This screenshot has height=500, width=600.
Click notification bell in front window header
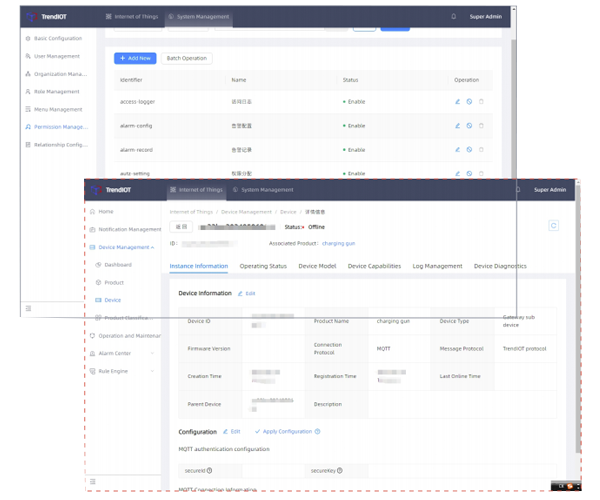(518, 189)
